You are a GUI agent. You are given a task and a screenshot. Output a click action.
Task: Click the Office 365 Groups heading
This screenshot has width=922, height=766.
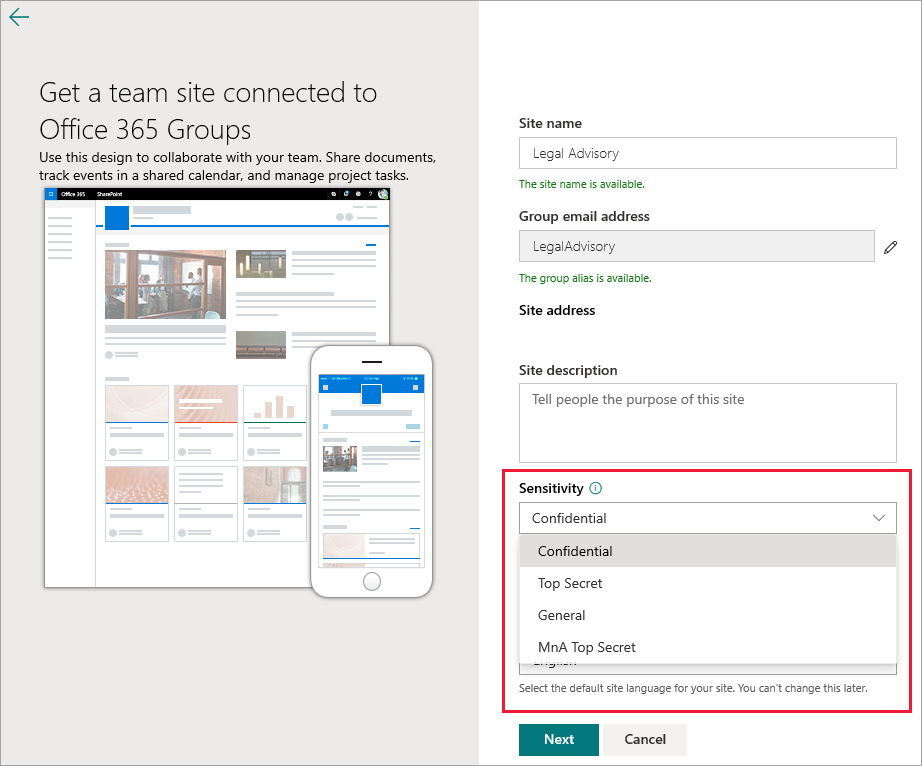click(208, 111)
